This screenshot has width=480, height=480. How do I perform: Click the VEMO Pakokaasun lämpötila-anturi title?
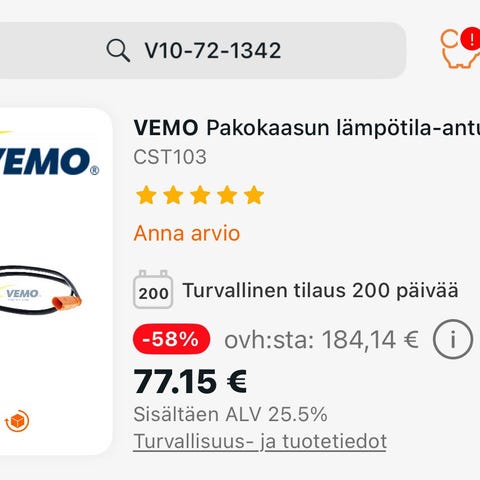pos(307,128)
